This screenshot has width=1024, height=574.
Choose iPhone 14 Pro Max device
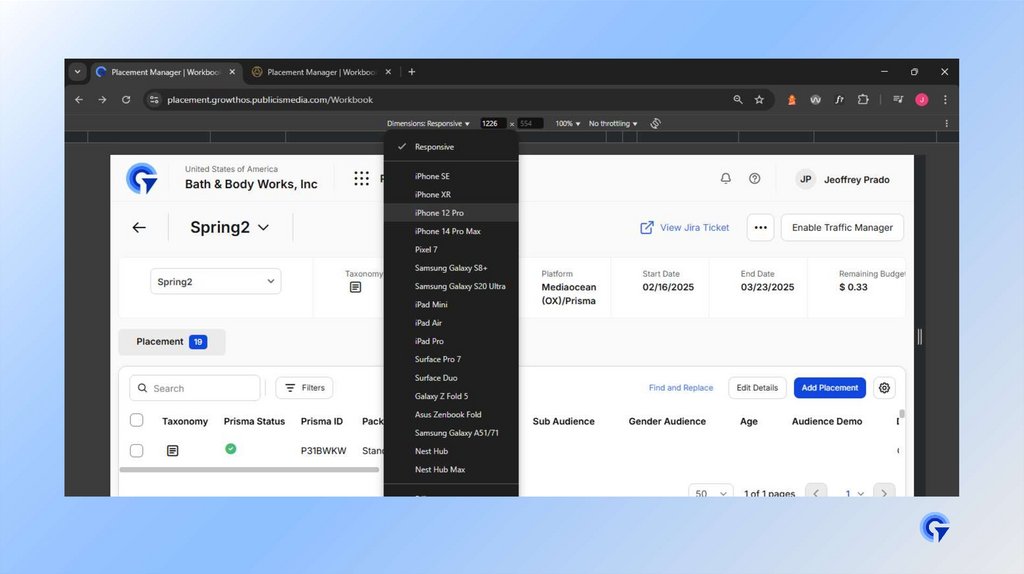[x=451, y=231]
